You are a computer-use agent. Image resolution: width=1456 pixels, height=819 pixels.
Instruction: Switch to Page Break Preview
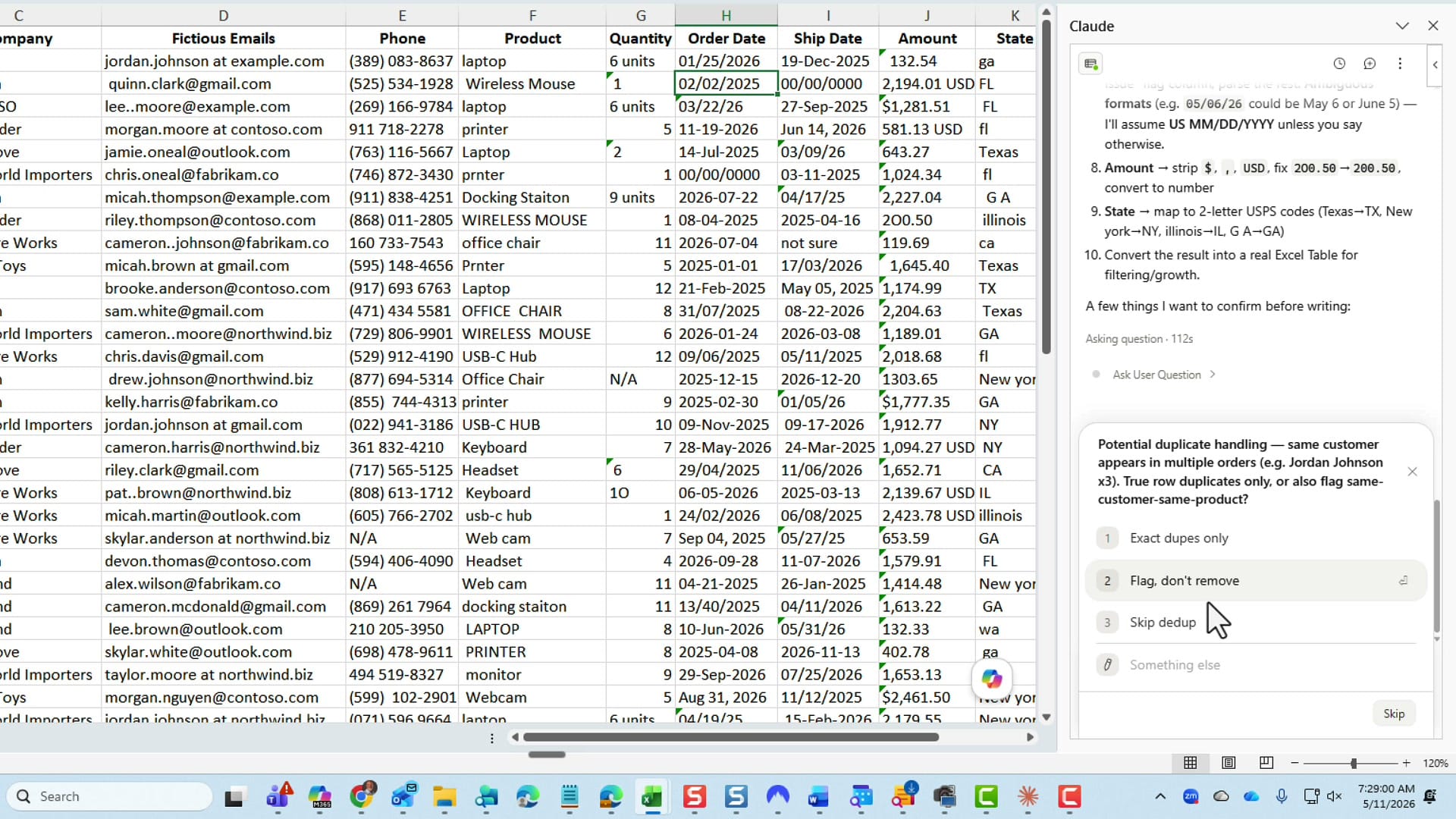pos(1266,763)
